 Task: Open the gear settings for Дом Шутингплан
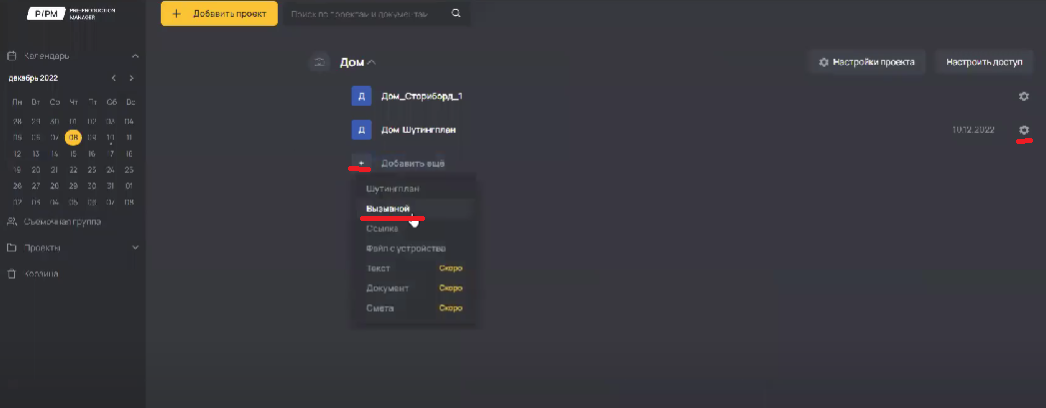point(1024,129)
